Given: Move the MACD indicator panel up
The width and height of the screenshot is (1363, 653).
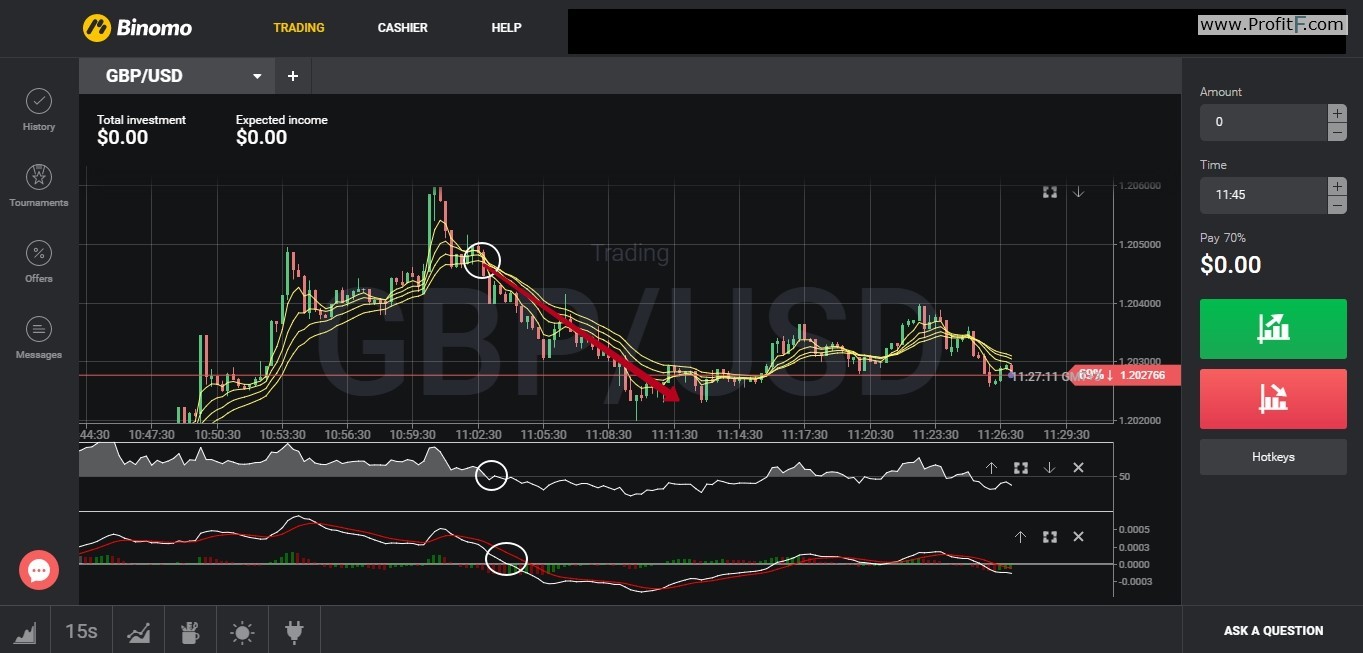Looking at the screenshot, I should pyautogui.click(x=1020, y=537).
